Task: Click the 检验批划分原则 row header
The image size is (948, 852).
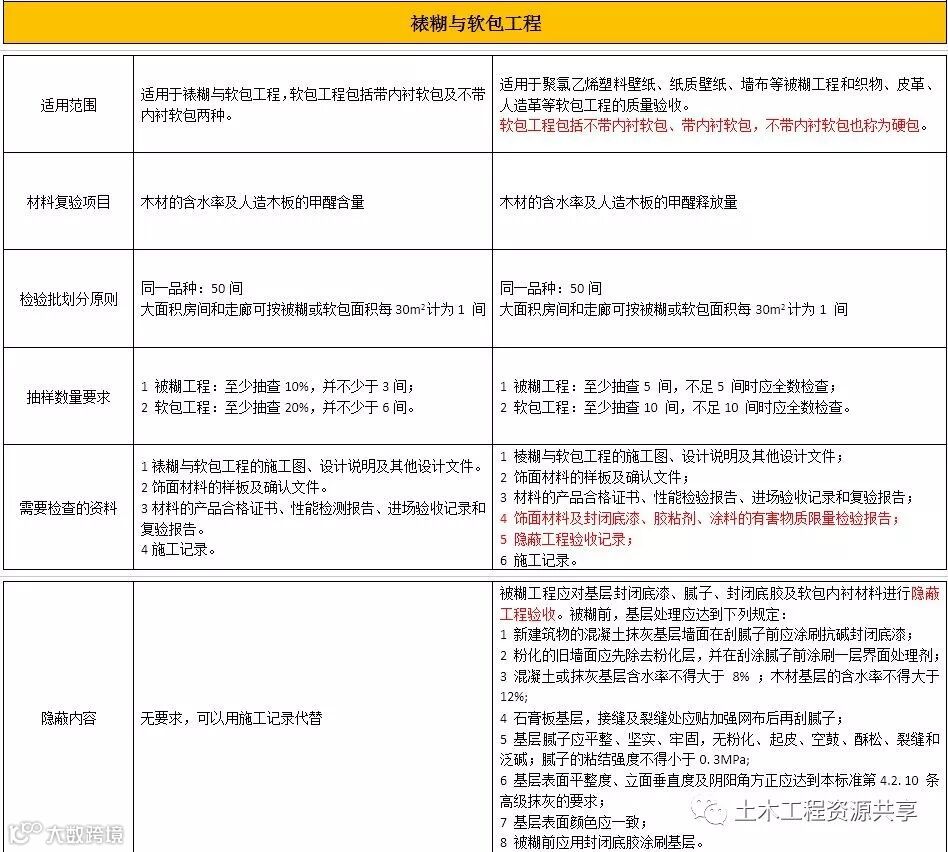Action: point(68,298)
